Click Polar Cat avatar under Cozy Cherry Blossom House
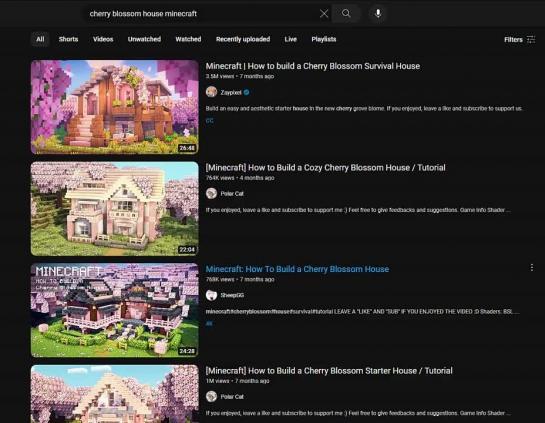This screenshot has width=545, height=423. point(211,193)
